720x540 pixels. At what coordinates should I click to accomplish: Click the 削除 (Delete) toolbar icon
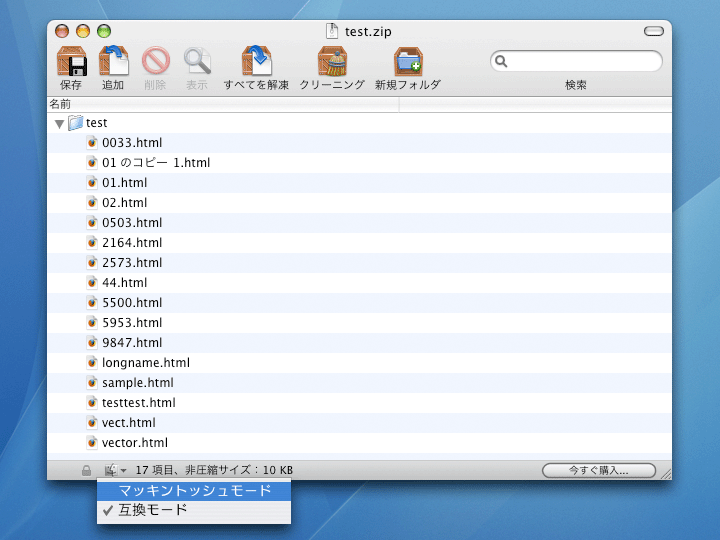click(x=156, y=61)
